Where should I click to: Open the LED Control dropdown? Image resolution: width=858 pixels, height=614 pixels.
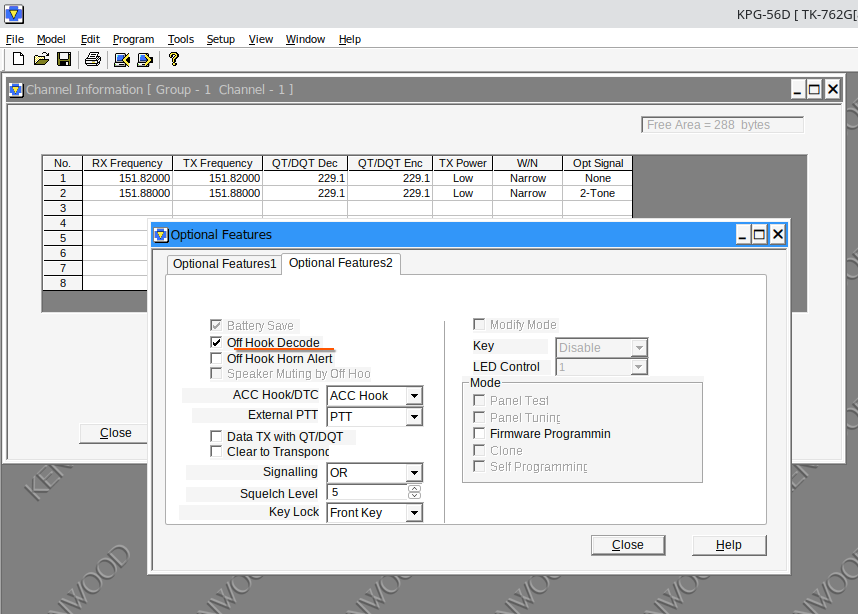[x=639, y=367]
